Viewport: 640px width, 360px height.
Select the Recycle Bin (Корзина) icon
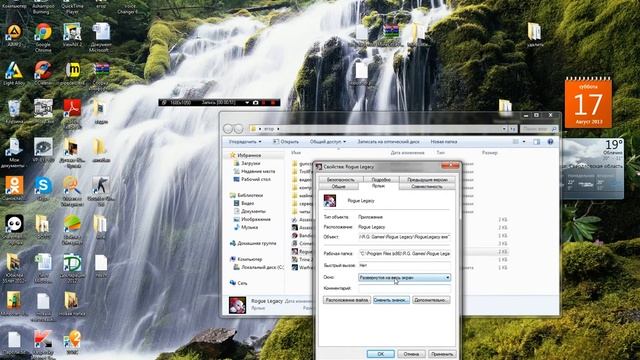(x=14, y=111)
